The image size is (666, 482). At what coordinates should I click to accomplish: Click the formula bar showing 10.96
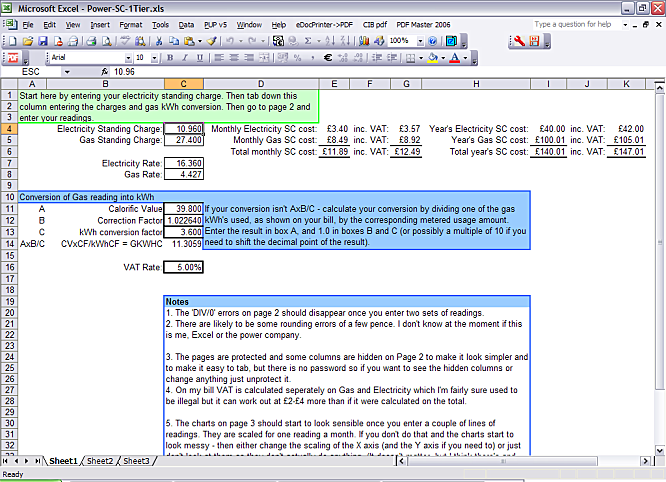coord(387,72)
